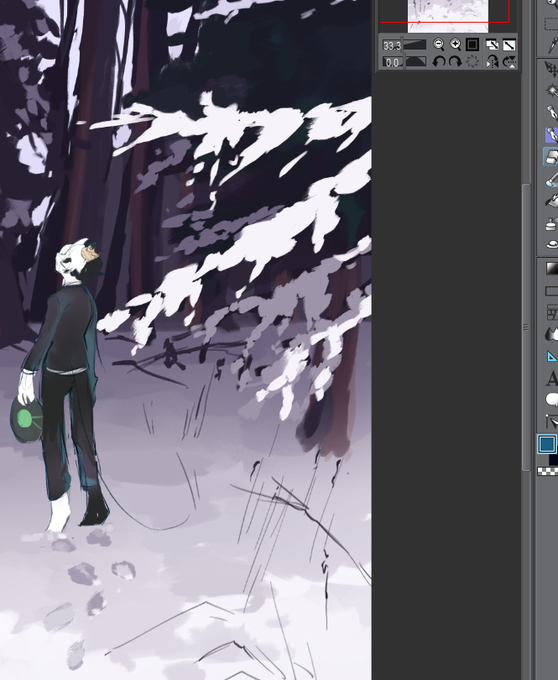The width and height of the screenshot is (558, 680).
Task: Select the auto select magic wand tool
Action: coord(552,91)
